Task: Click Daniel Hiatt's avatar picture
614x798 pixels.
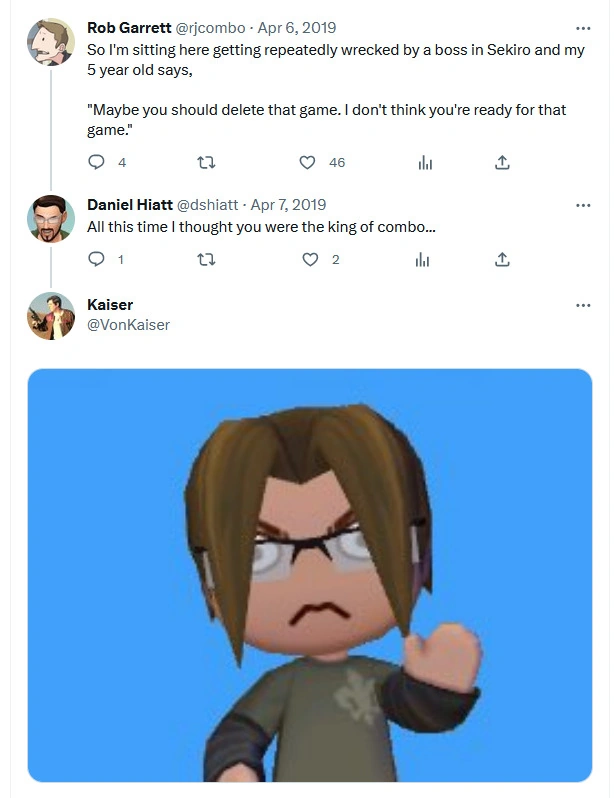Action: point(50,218)
